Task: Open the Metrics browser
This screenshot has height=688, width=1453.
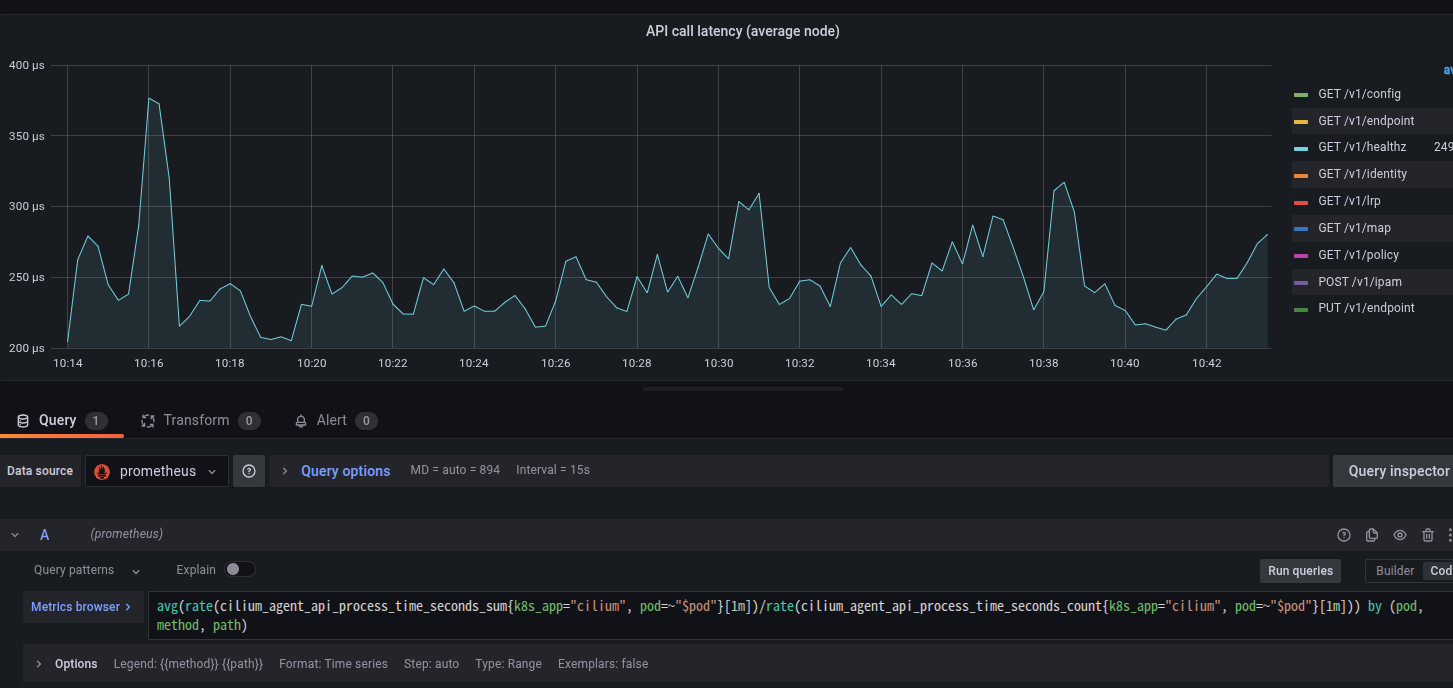Action: pyautogui.click(x=81, y=606)
